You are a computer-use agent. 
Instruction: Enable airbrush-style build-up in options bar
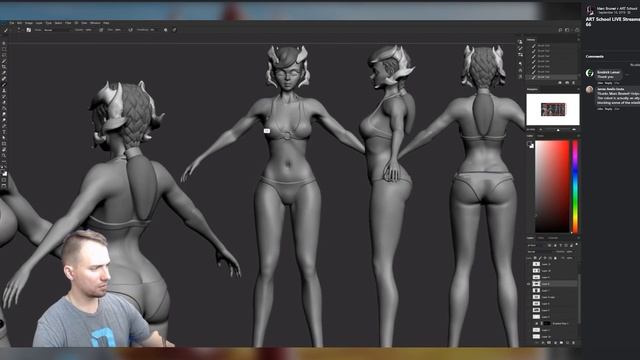point(130,30)
